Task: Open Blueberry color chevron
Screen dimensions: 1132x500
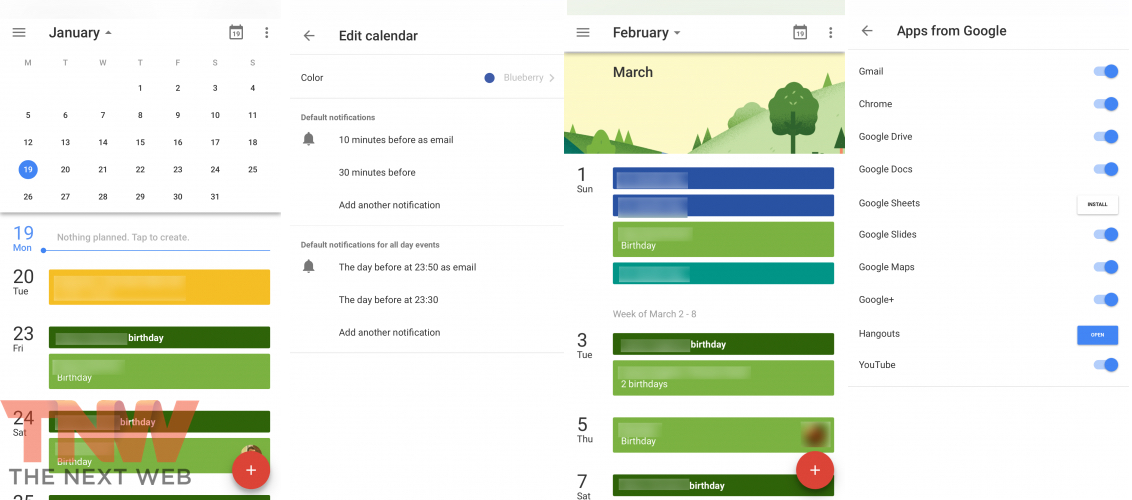Action: click(x=552, y=78)
